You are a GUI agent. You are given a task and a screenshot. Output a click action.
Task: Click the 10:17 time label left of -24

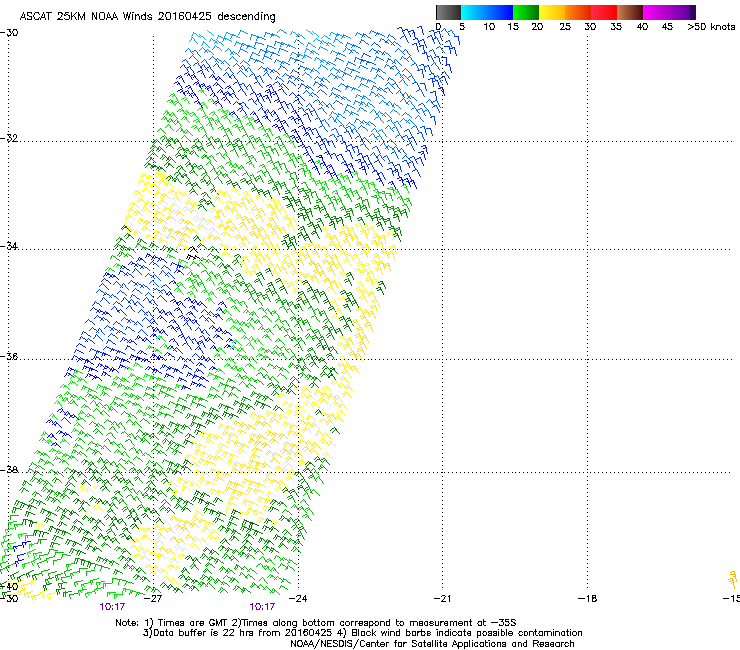(262, 607)
